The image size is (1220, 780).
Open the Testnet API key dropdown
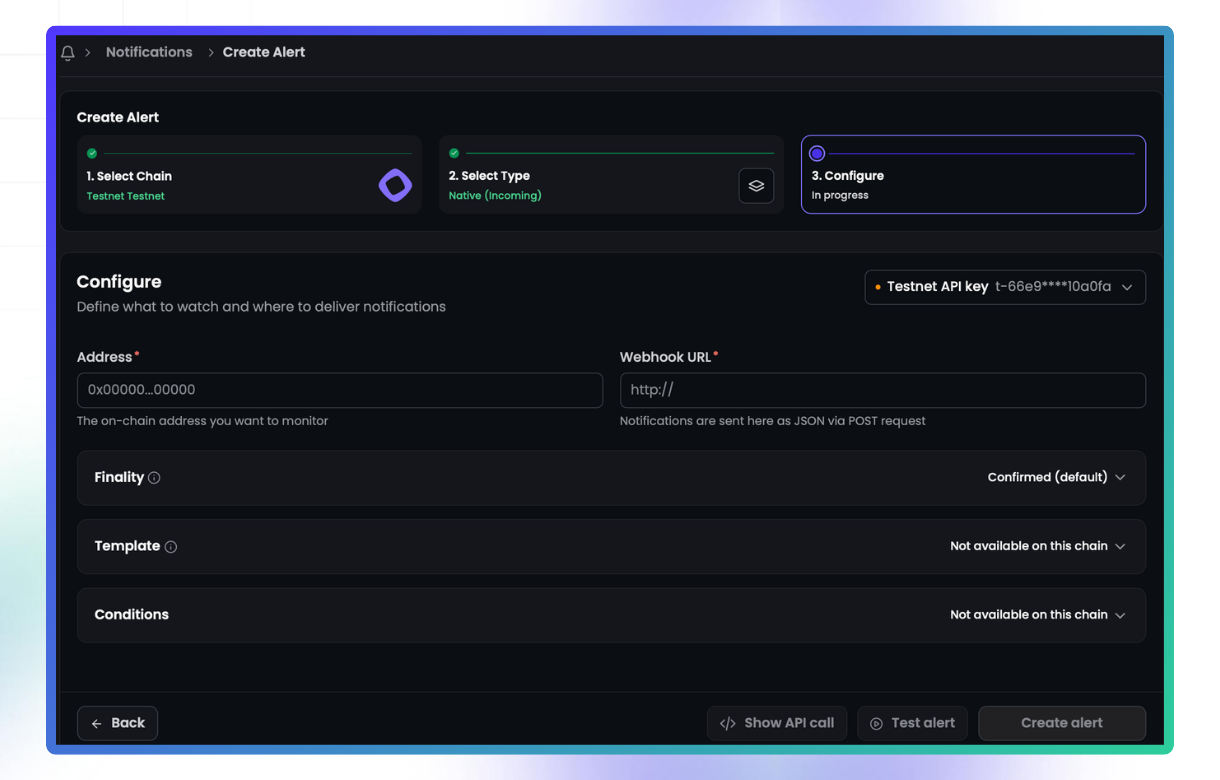pos(1005,287)
